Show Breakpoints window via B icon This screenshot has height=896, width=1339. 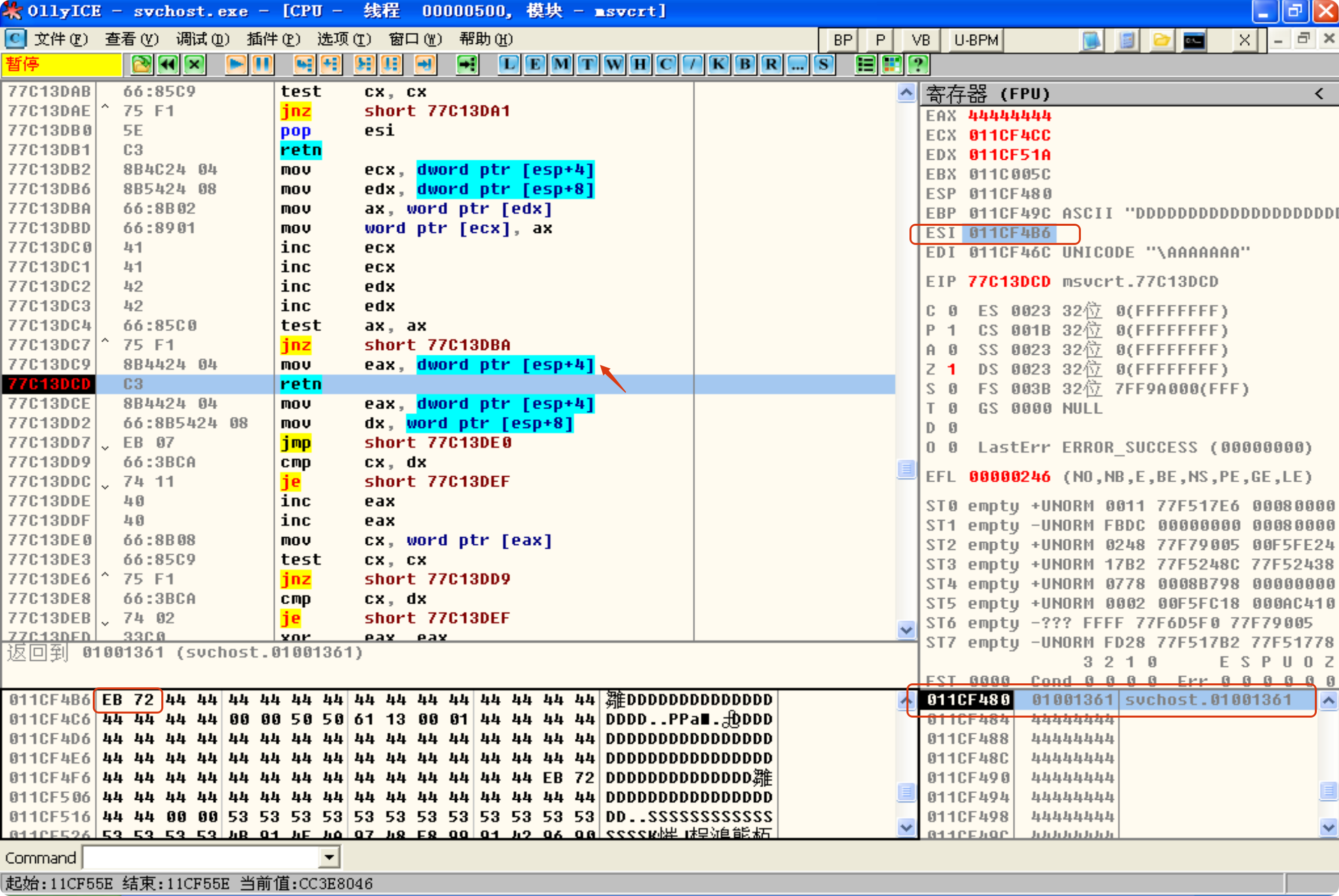pyautogui.click(x=745, y=64)
